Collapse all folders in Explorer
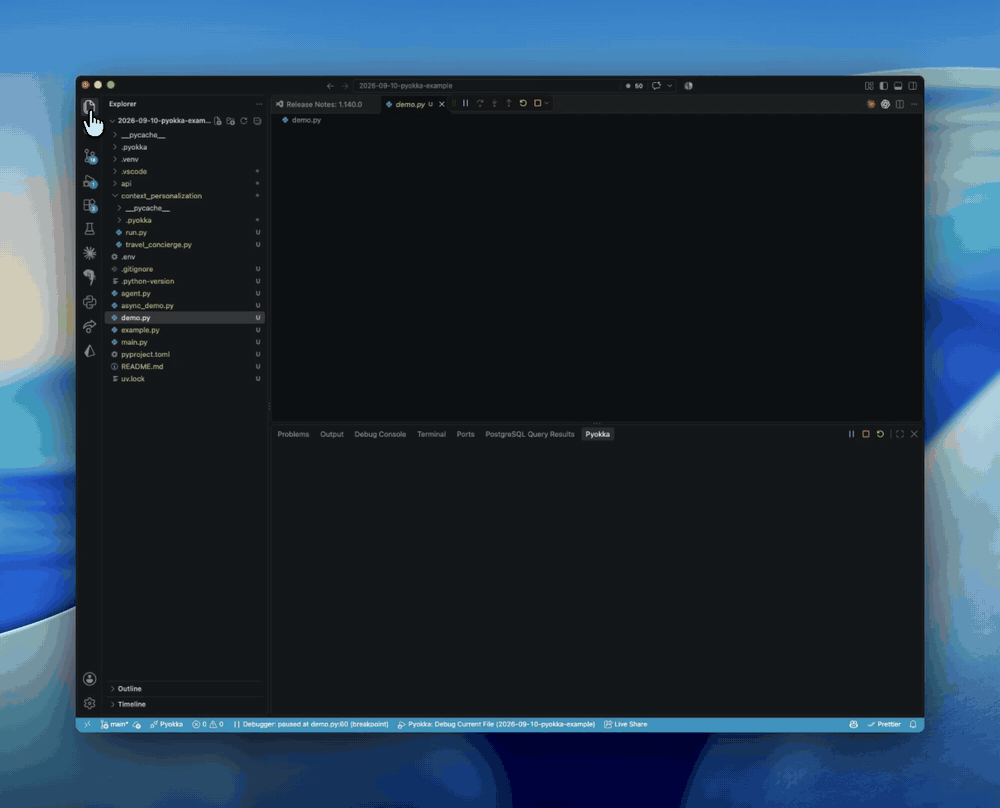Image resolution: width=1000 pixels, height=808 pixels. (257, 121)
